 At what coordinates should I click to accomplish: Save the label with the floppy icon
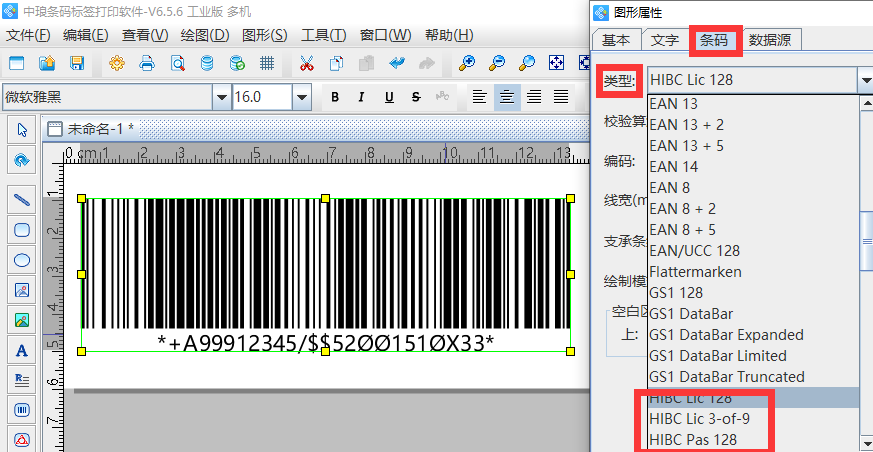pos(77,63)
